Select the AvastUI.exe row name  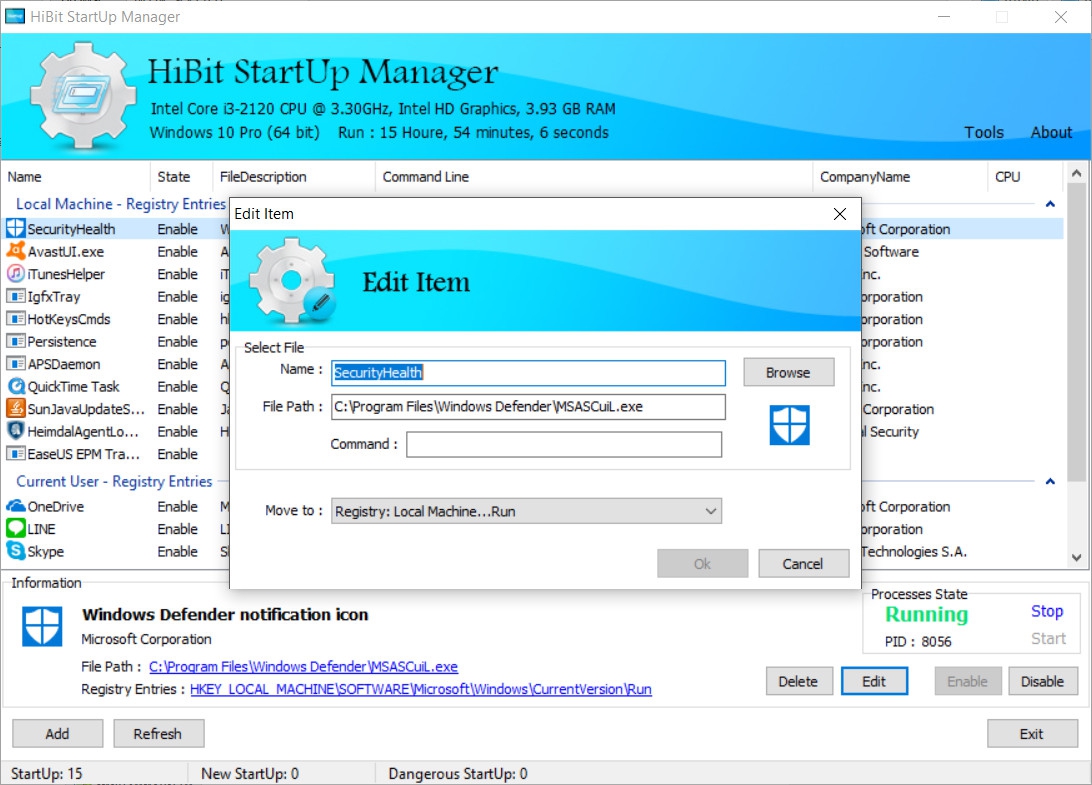65,251
